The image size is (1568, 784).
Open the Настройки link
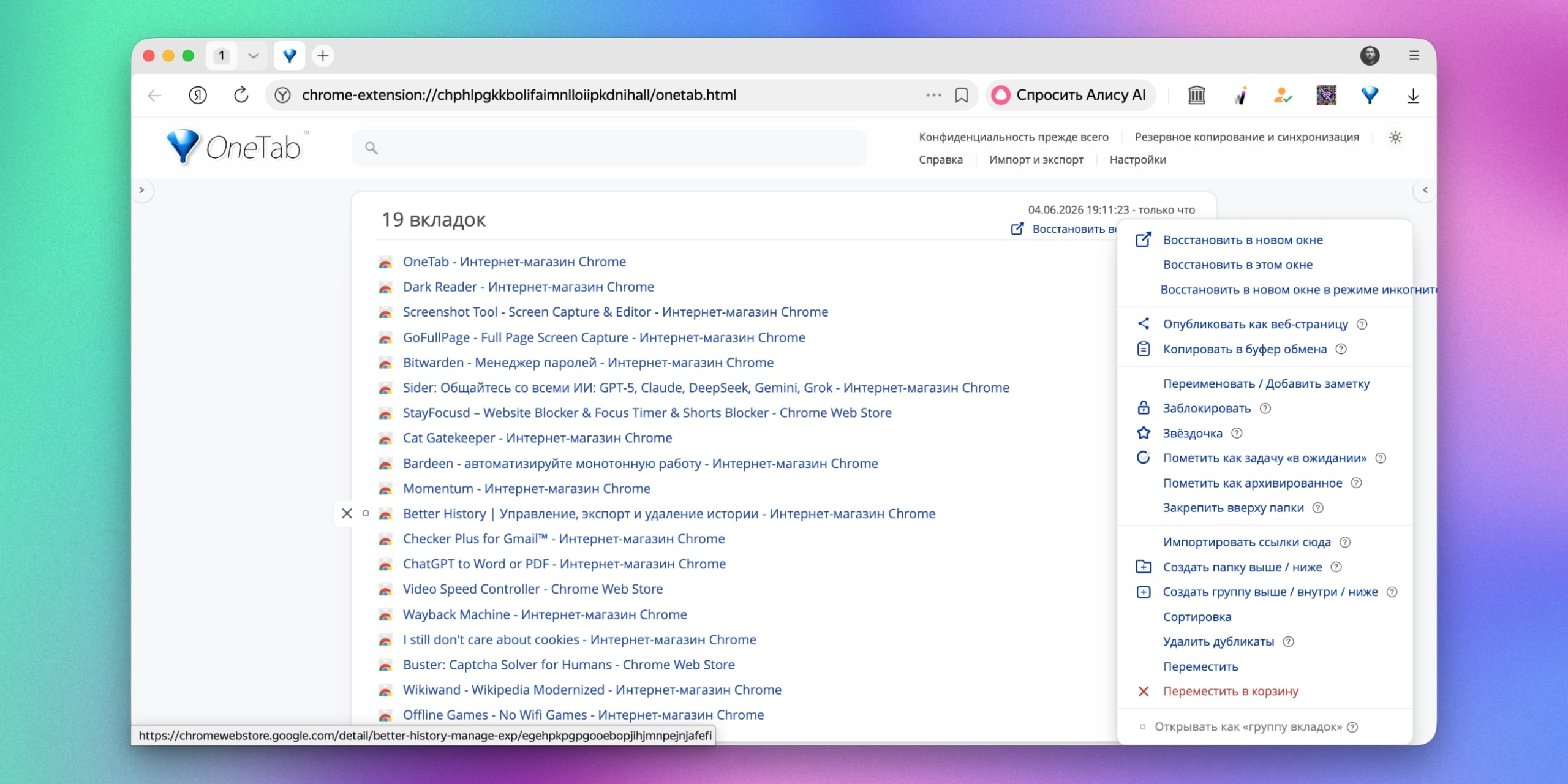click(x=1137, y=160)
